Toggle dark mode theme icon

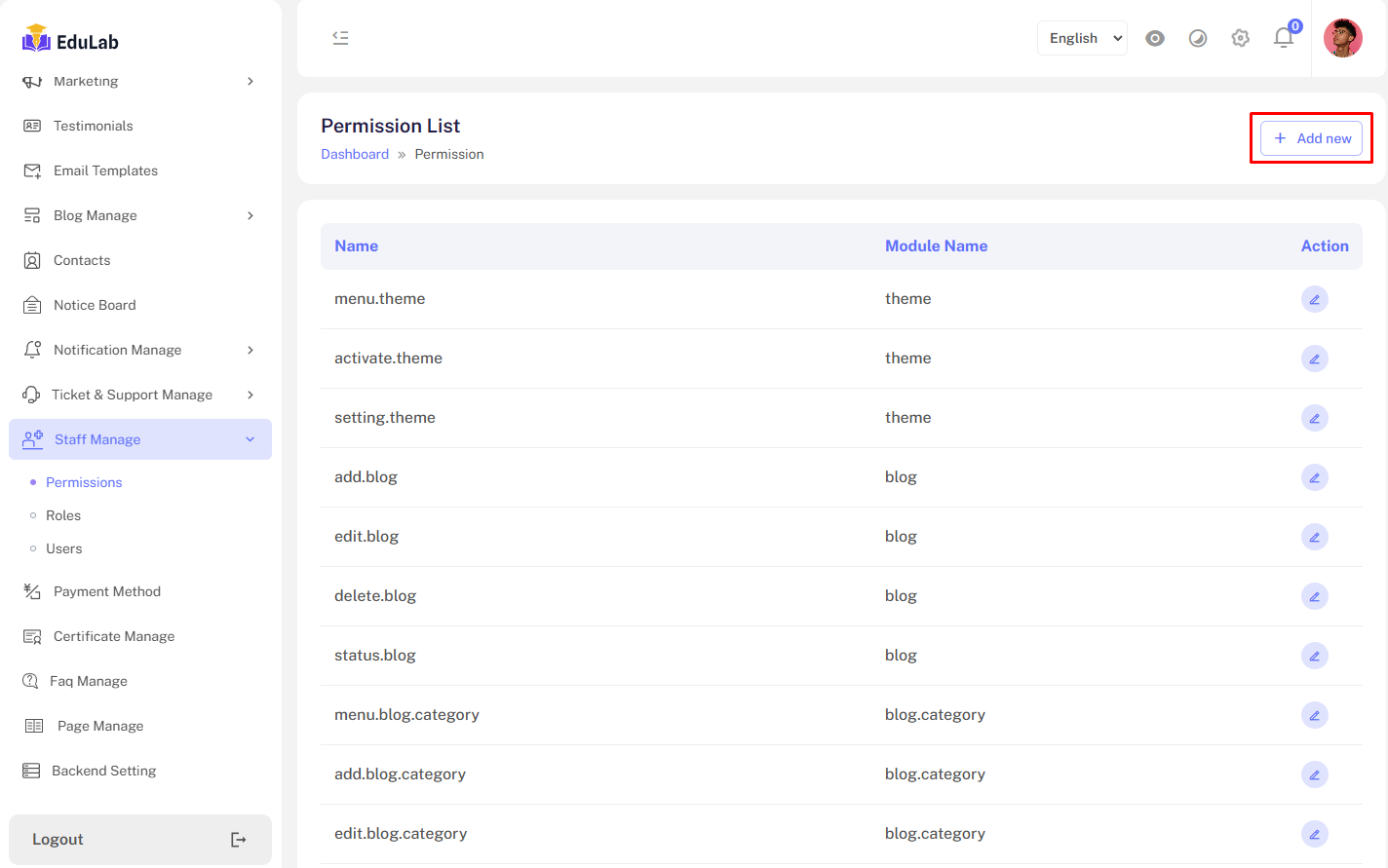click(x=1198, y=38)
